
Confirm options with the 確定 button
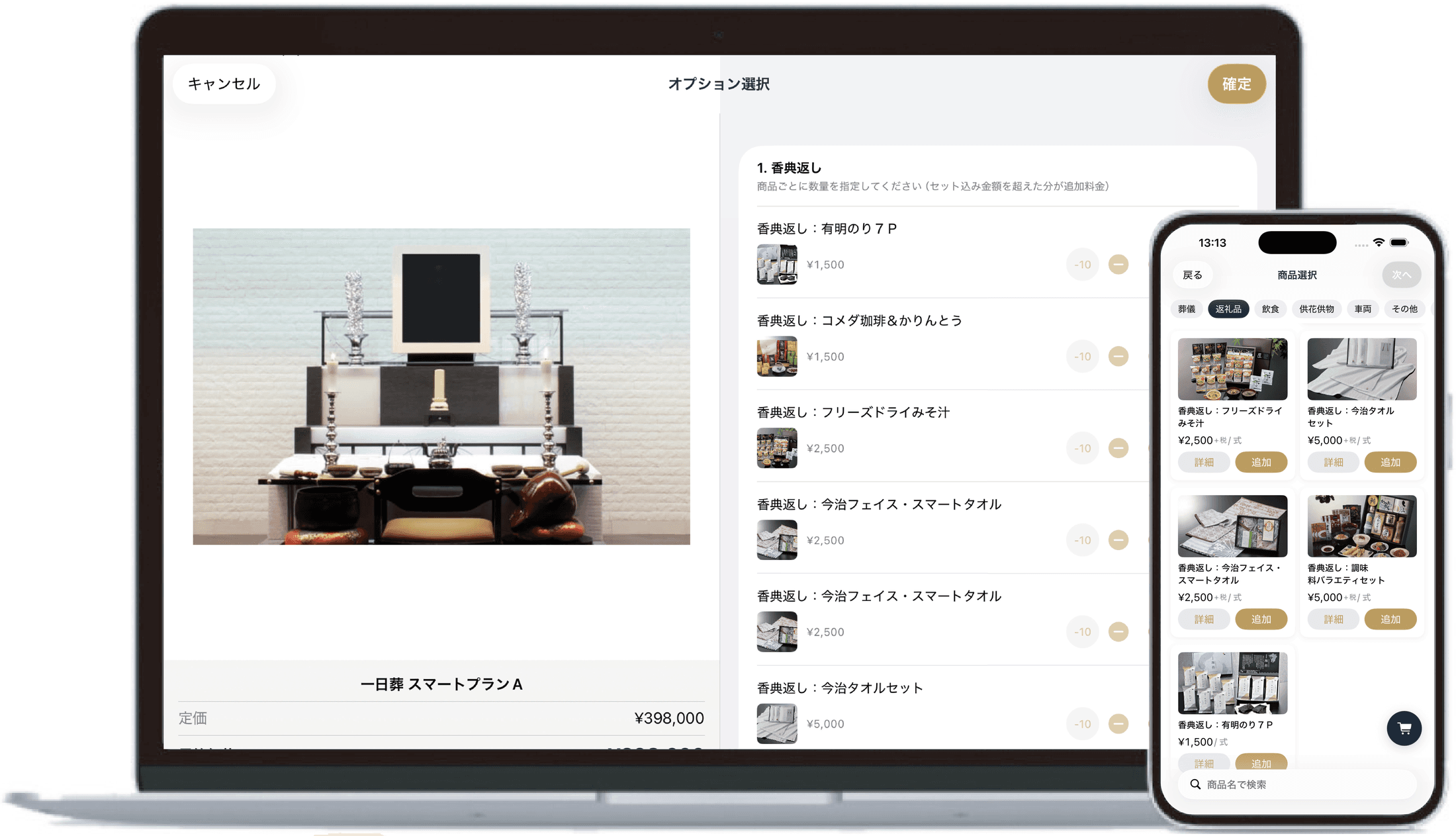pyautogui.click(x=1236, y=84)
